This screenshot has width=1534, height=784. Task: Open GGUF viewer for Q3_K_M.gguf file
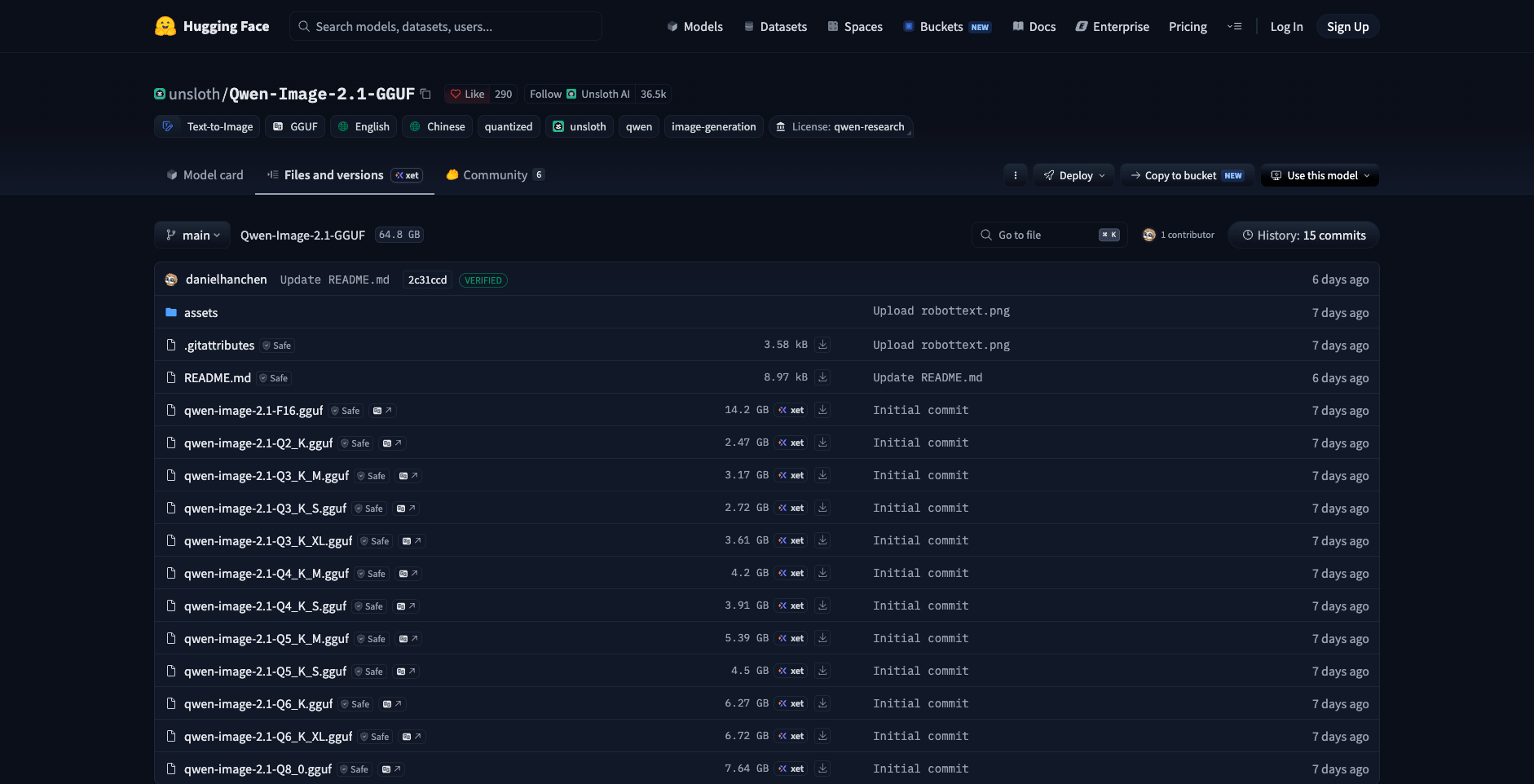[408, 476]
